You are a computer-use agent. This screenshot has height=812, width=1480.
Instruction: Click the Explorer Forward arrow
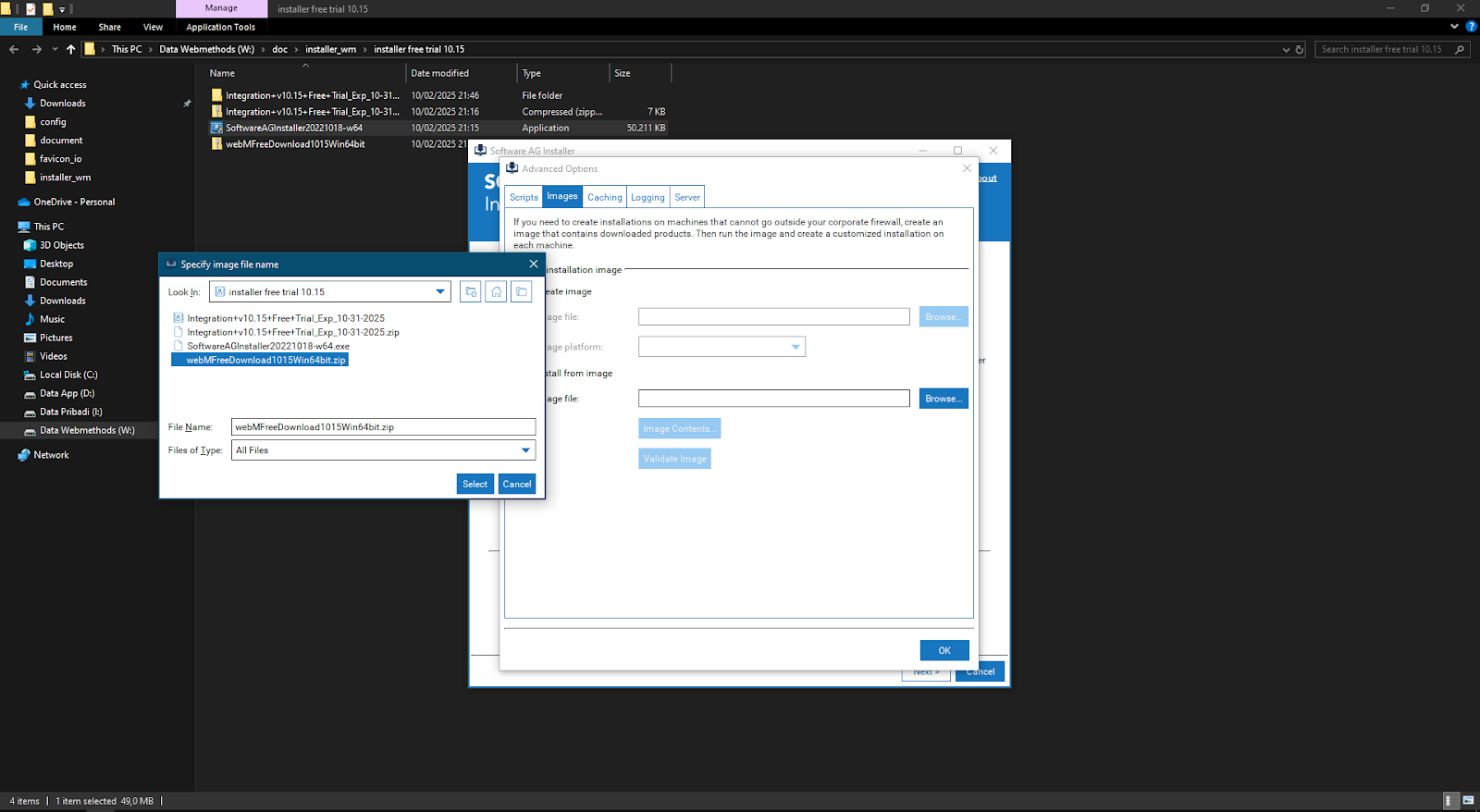[36, 49]
